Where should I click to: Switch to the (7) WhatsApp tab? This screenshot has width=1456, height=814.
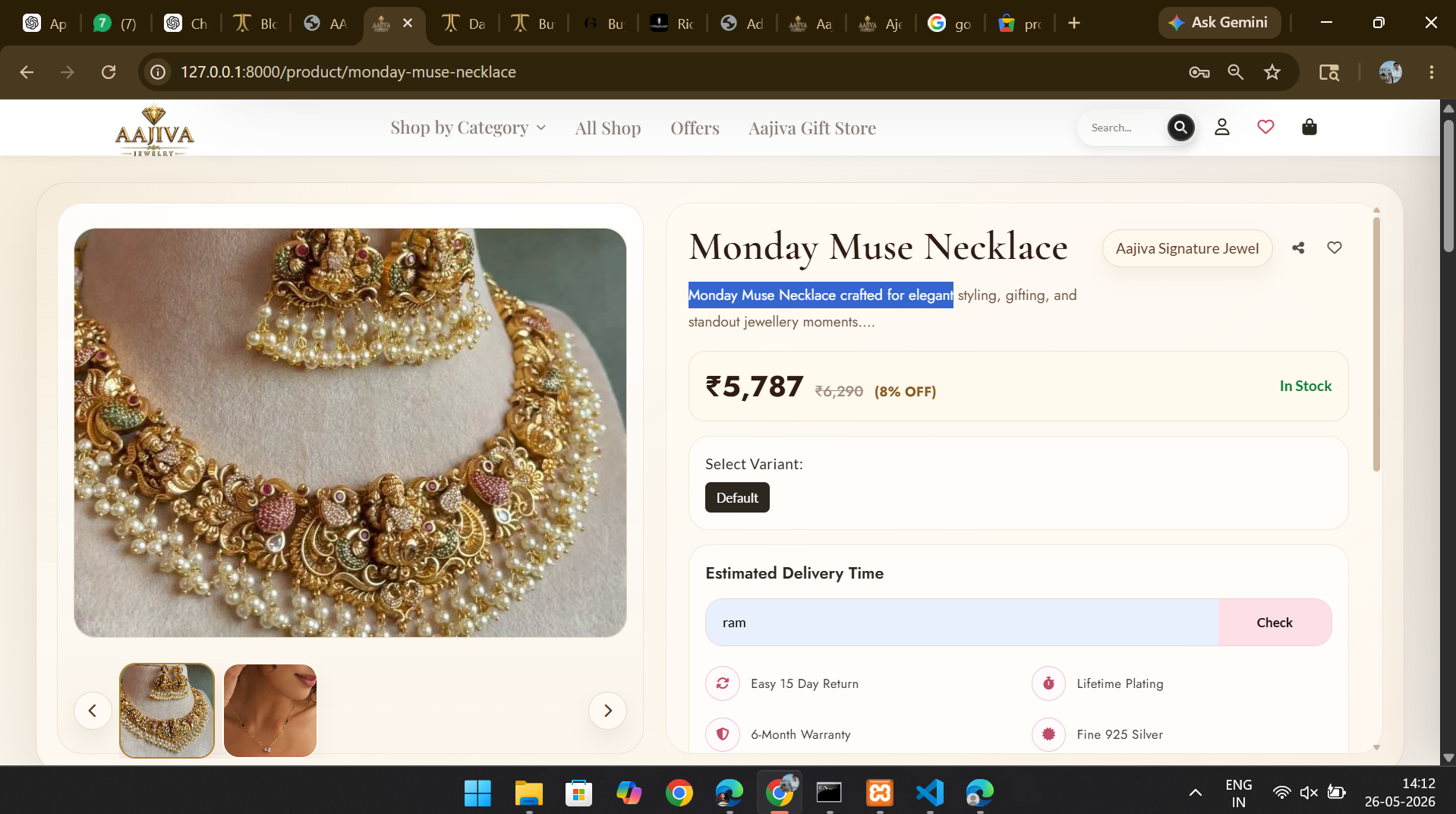pyautogui.click(x=115, y=23)
